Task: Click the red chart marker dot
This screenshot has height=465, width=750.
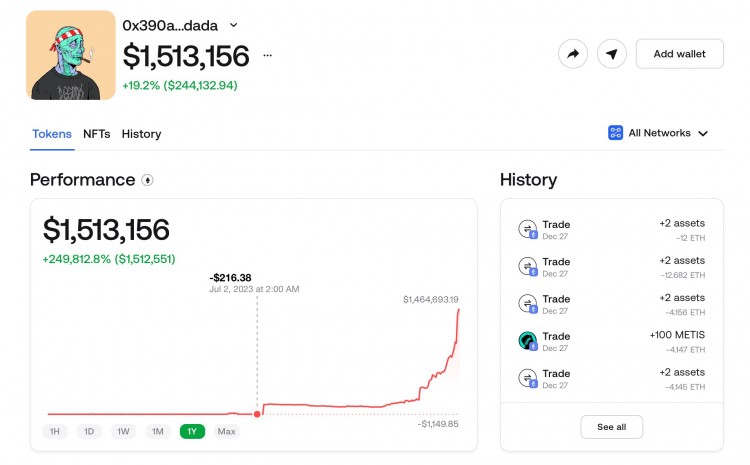Action: 257,414
